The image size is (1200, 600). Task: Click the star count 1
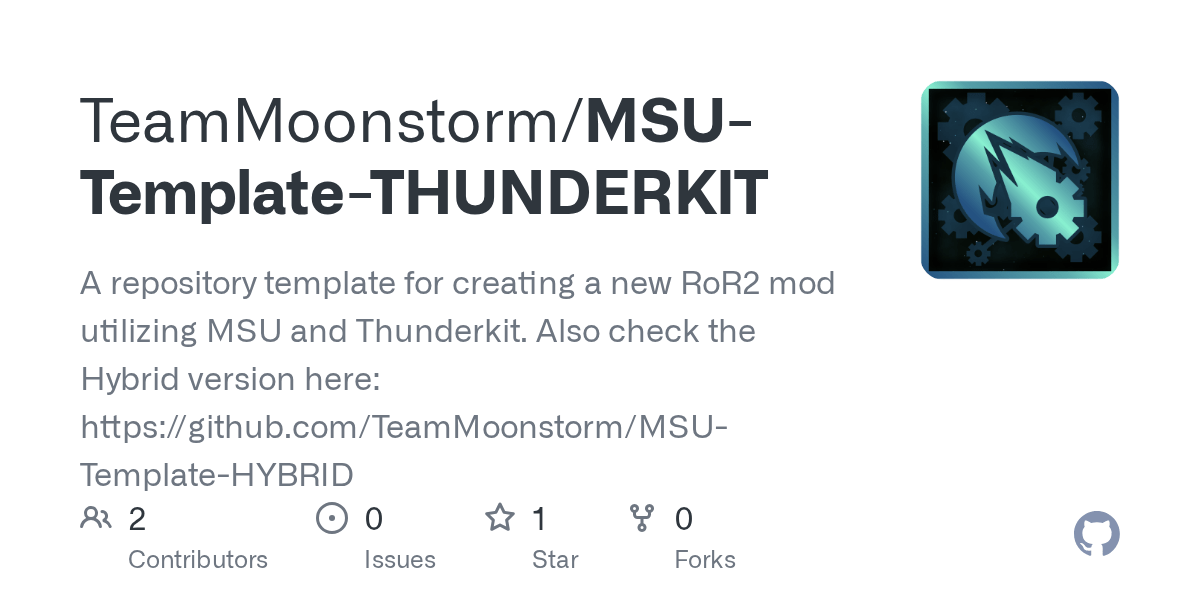click(x=539, y=519)
